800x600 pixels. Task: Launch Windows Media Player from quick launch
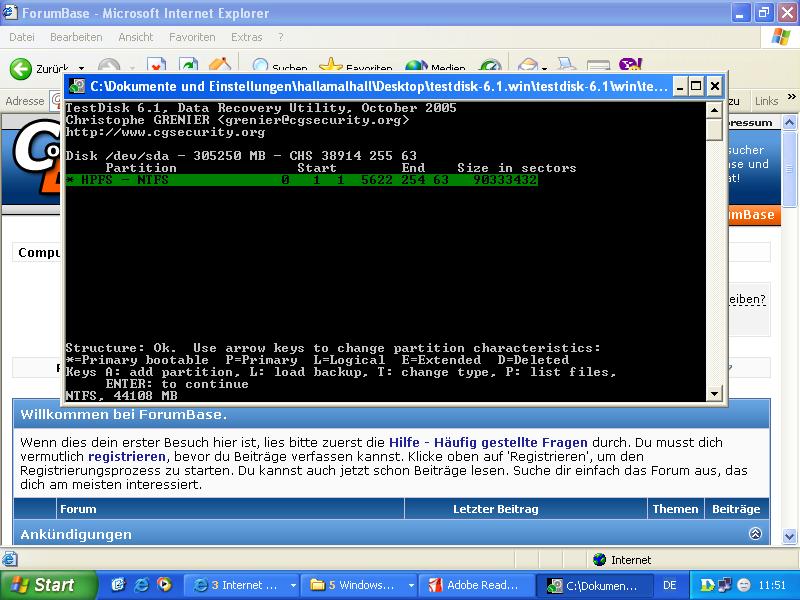(x=164, y=584)
